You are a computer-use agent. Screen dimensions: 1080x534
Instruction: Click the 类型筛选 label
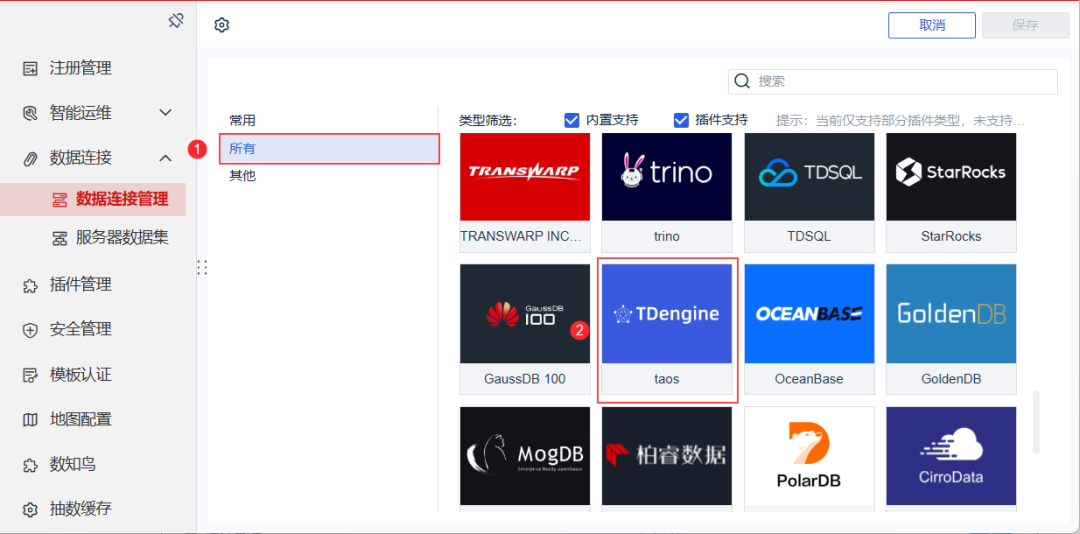[488, 121]
